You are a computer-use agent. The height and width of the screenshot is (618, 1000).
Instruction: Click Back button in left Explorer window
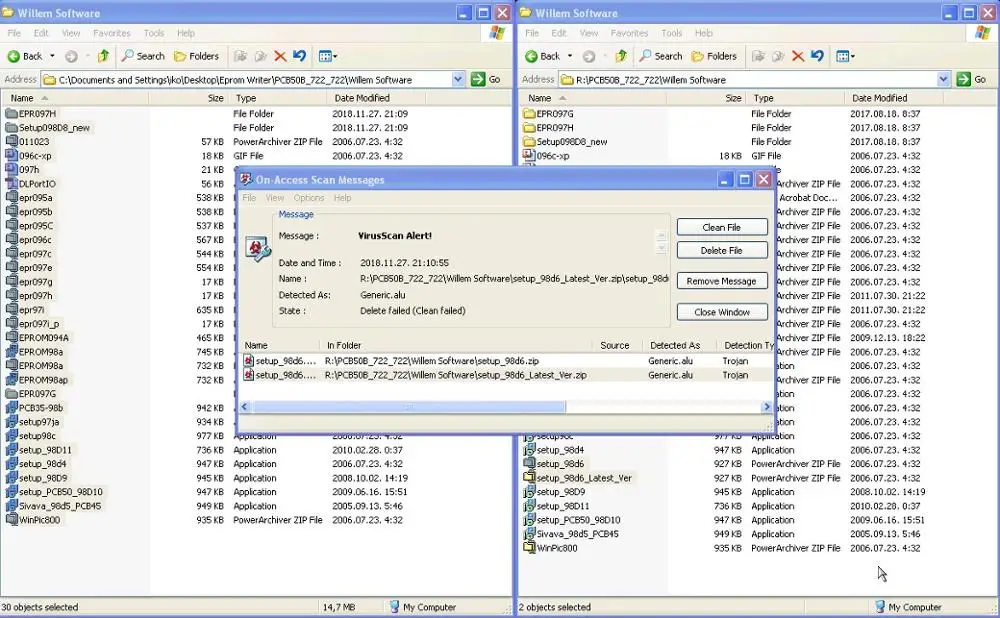pyautogui.click(x=25, y=56)
